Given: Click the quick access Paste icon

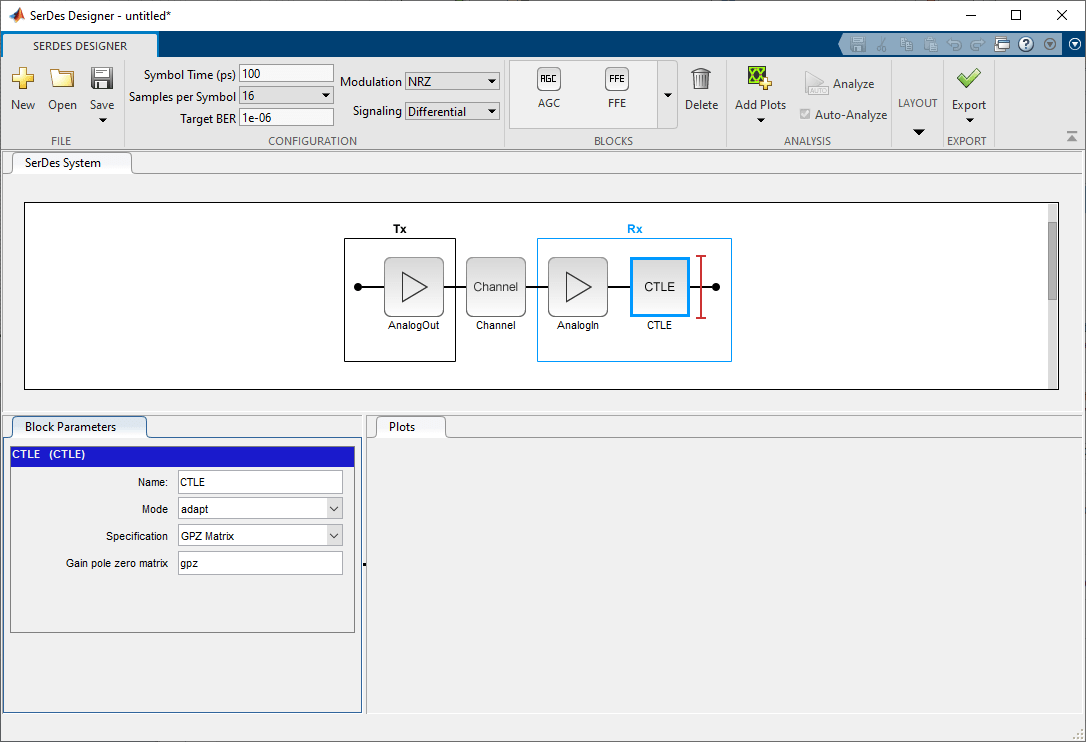Looking at the screenshot, I should 930,44.
